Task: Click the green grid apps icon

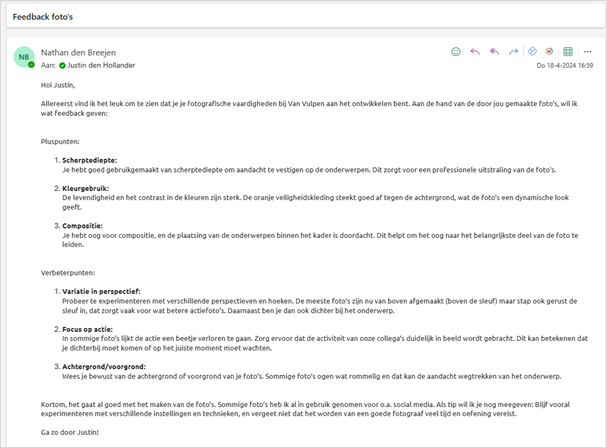Action: pyautogui.click(x=568, y=51)
